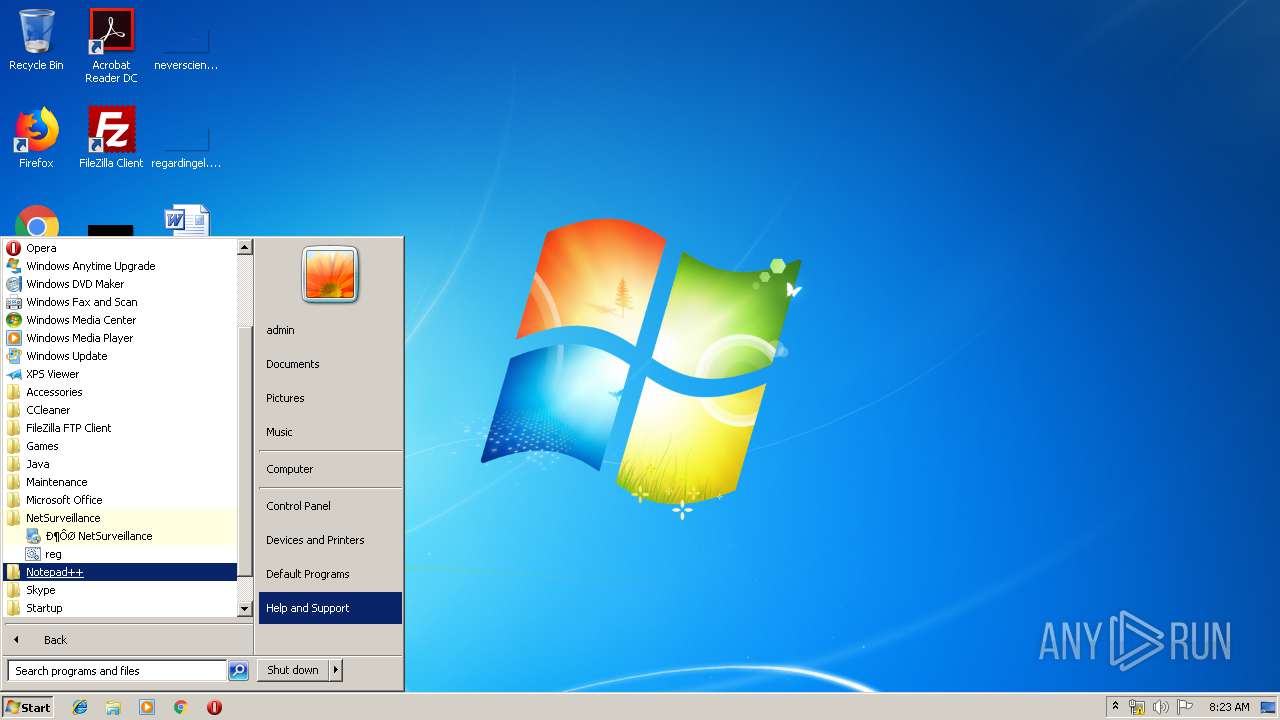
Task: Open FileZilla Client desktop shortcut
Action: 111,138
